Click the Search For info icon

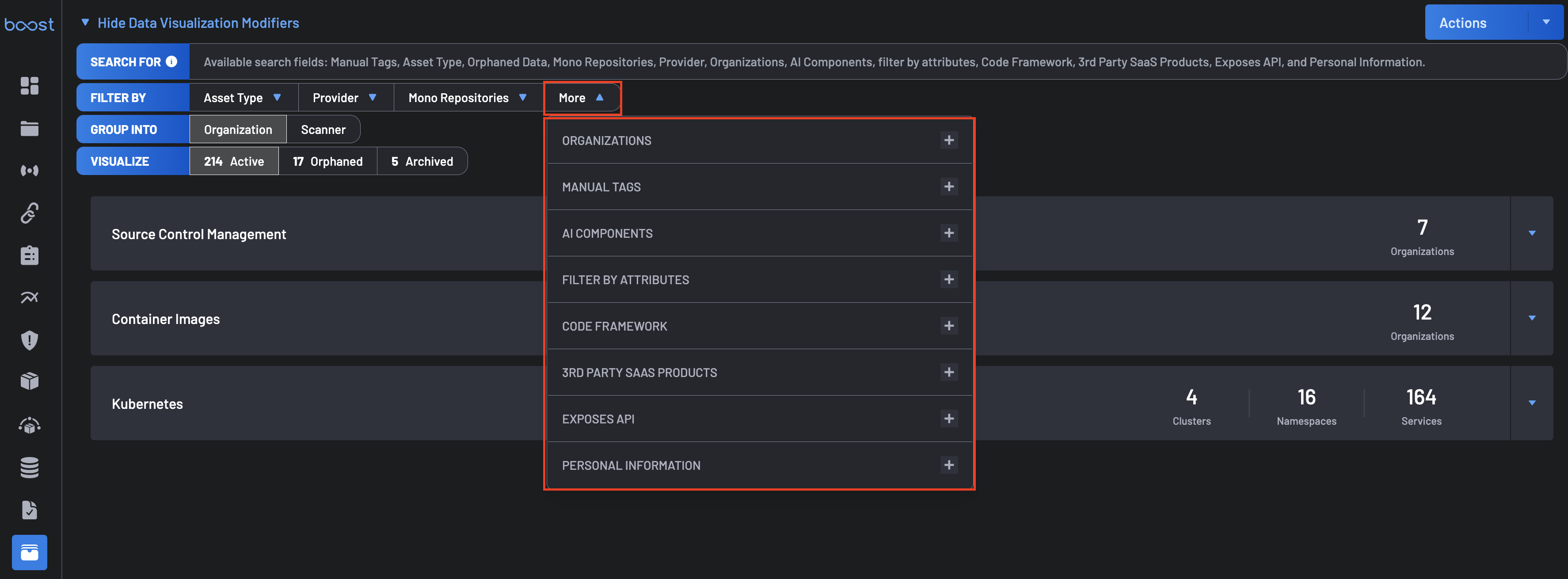(x=171, y=61)
